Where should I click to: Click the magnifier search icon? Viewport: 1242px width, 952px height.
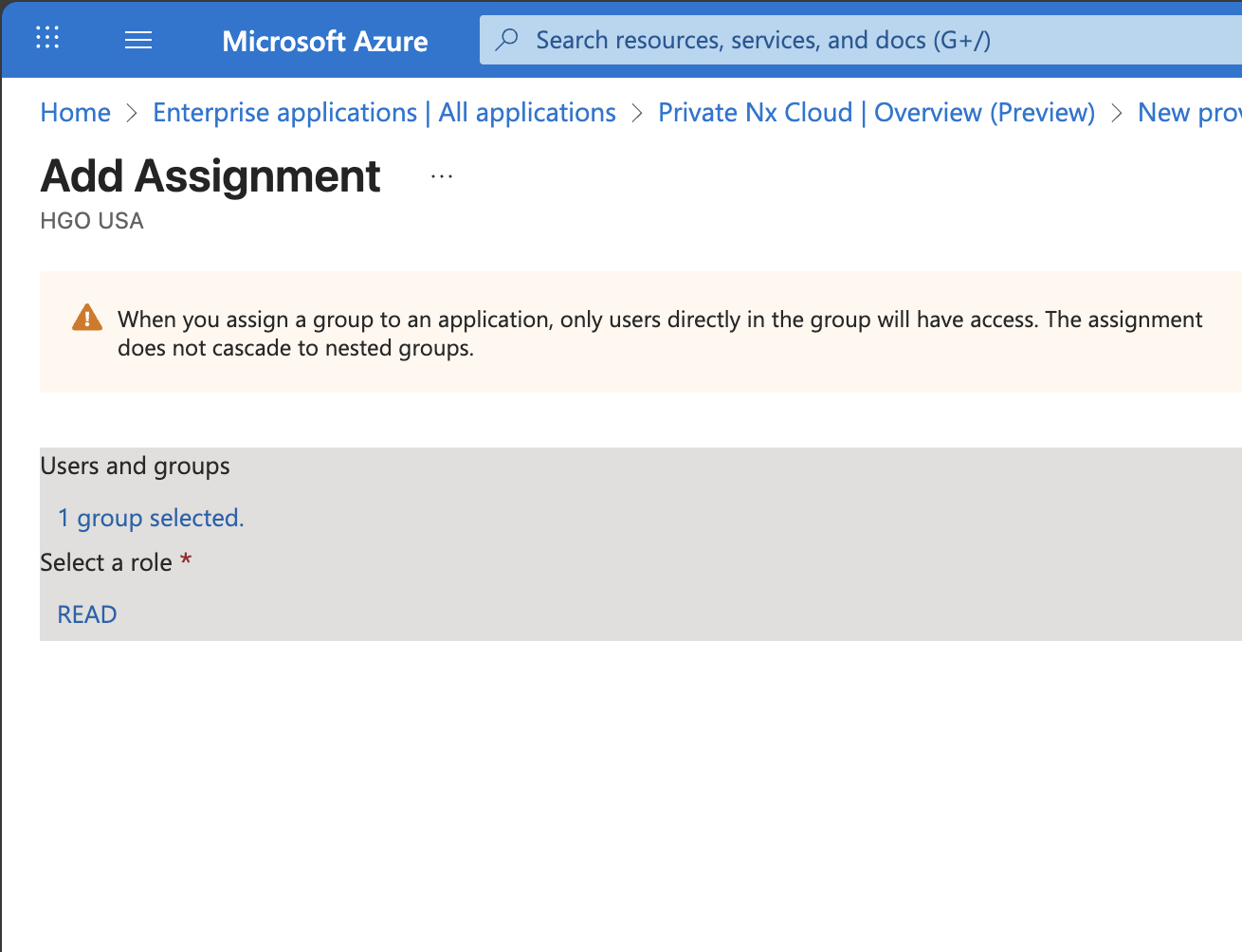click(x=507, y=40)
